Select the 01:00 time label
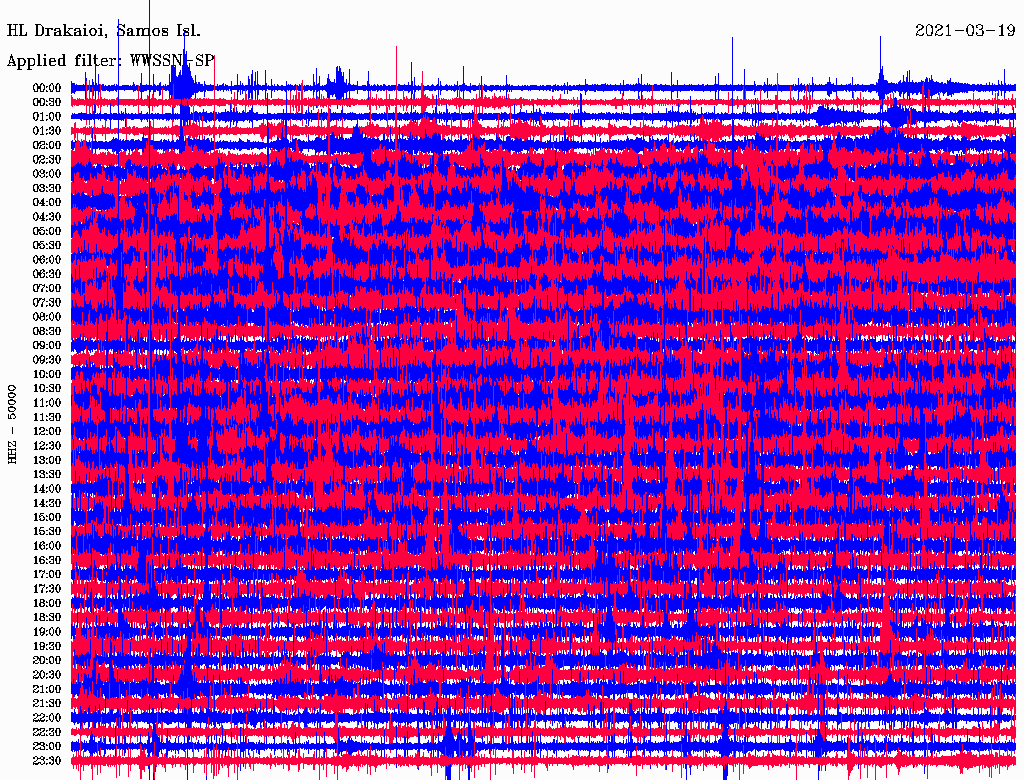This screenshot has width=1024, height=780. pyautogui.click(x=47, y=116)
